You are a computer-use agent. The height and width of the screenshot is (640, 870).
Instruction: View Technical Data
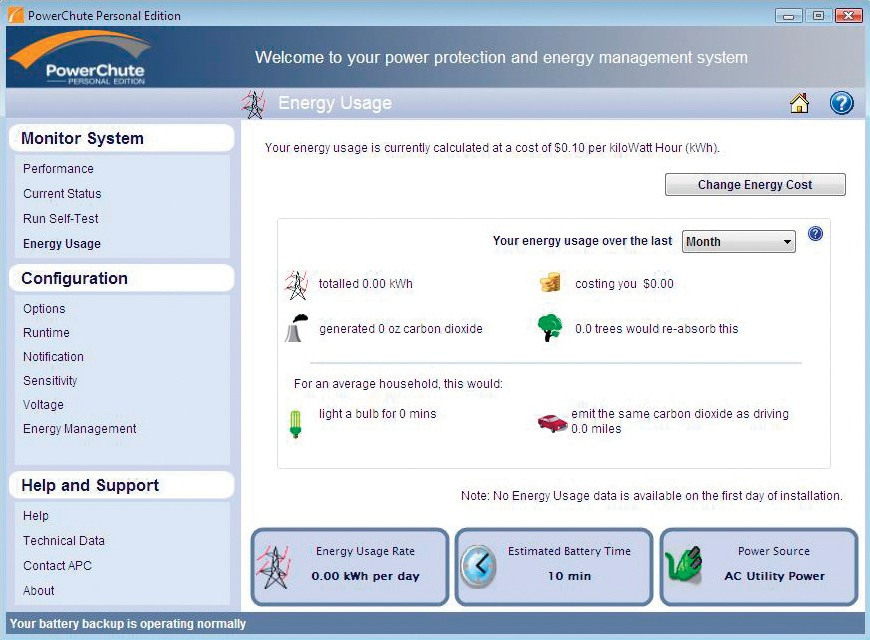(64, 541)
